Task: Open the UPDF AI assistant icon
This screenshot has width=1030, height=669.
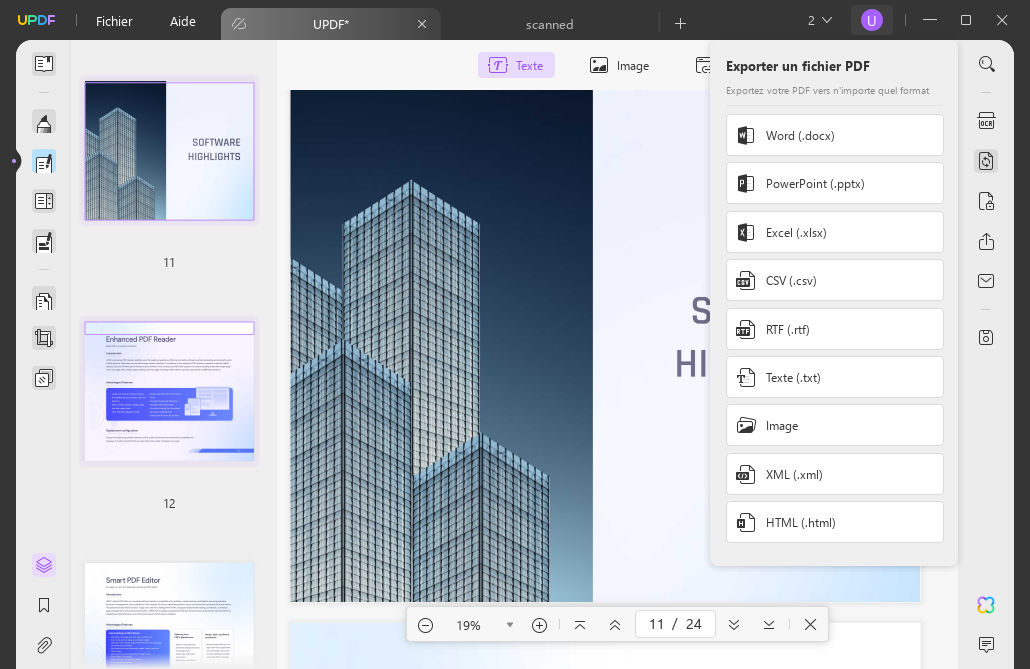Action: pos(986,605)
